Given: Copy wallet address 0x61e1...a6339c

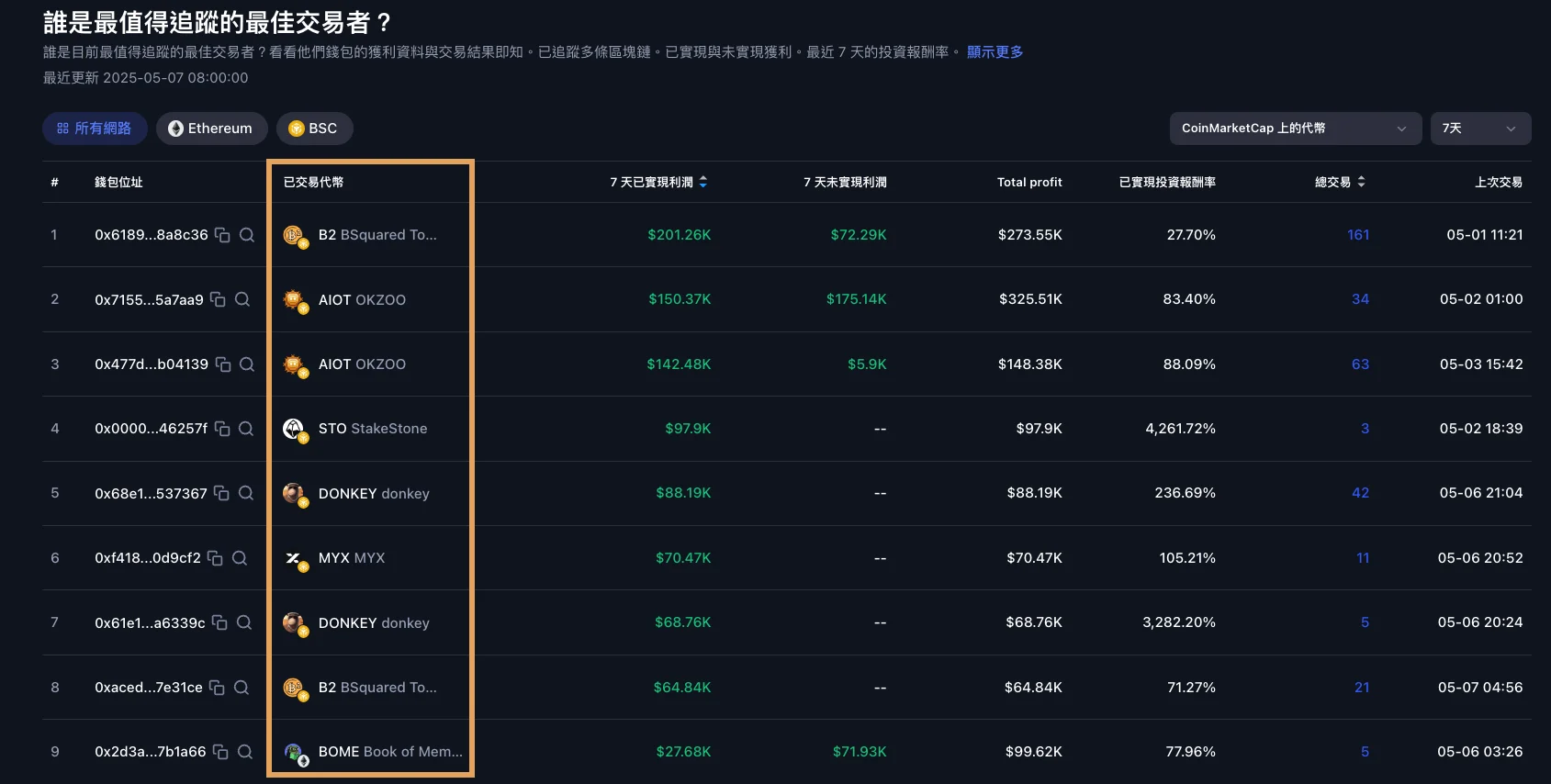Looking at the screenshot, I should (x=219, y=622).
